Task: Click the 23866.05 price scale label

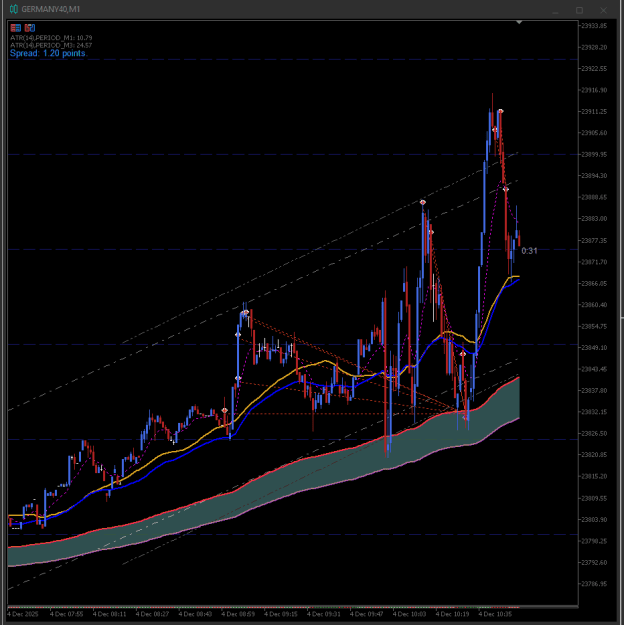Action: [x=594, y=283]
